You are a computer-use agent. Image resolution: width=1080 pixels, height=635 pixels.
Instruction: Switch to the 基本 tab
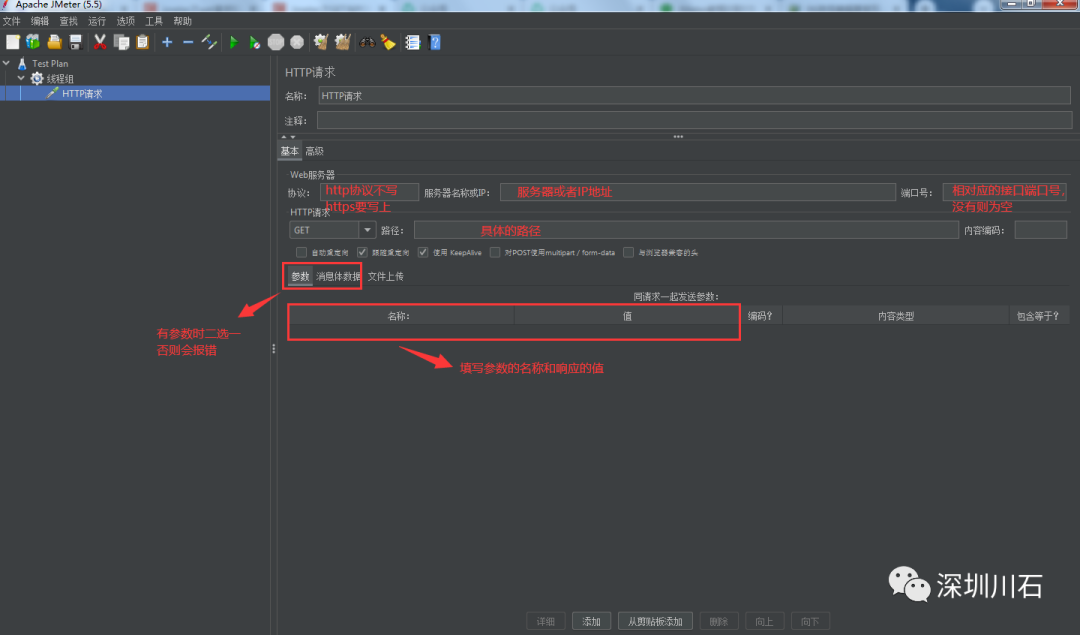[x=289, y=151]
